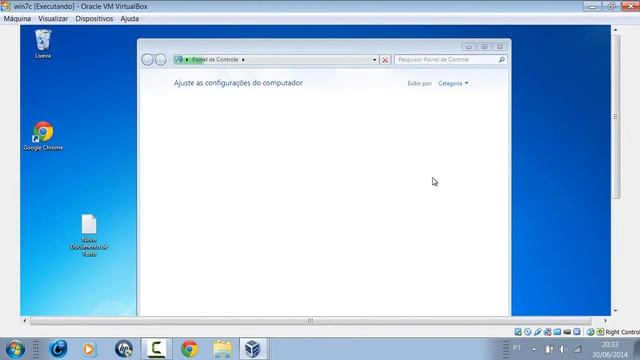Open the Ajuda menu
The height and width of the screenshot is (360, 640).
pos(129,19)
